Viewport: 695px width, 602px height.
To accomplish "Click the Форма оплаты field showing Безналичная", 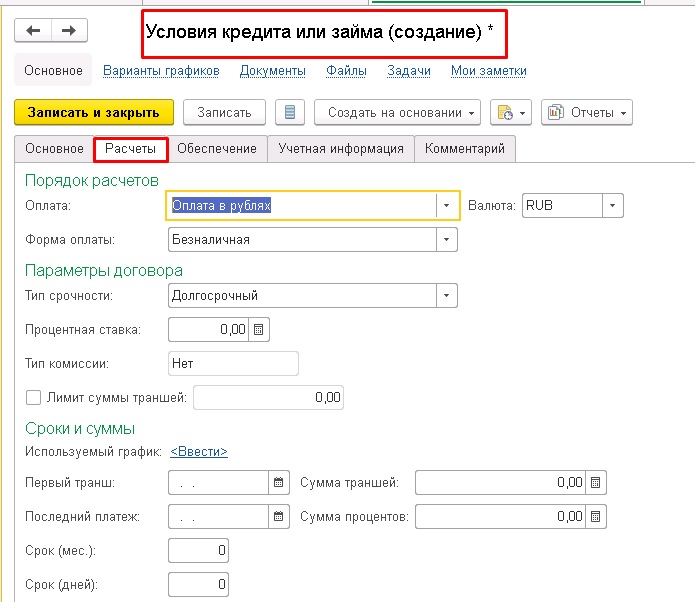I will (302, 239).
